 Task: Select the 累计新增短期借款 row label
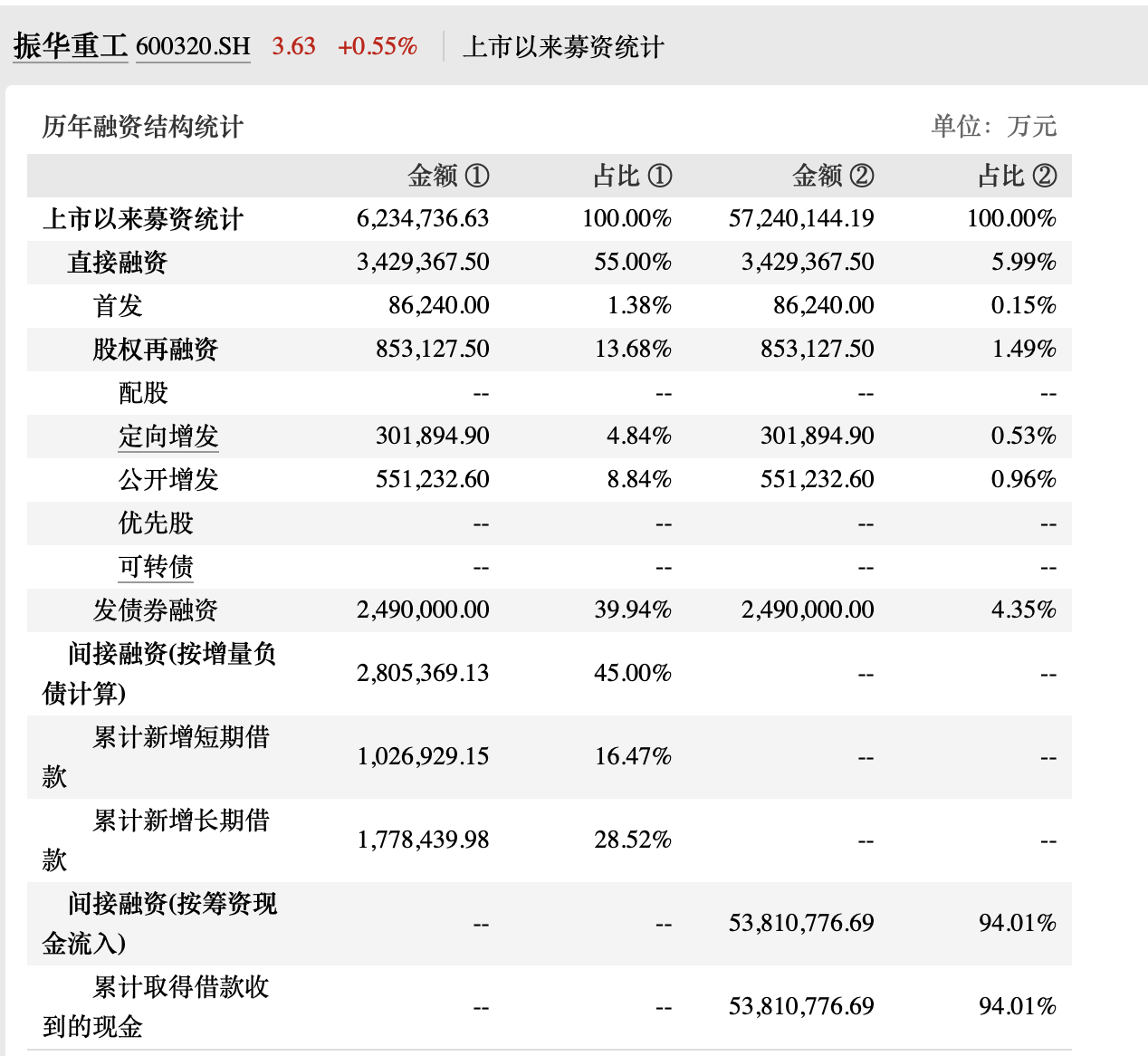pyautogui.click(x=157, y=757)
